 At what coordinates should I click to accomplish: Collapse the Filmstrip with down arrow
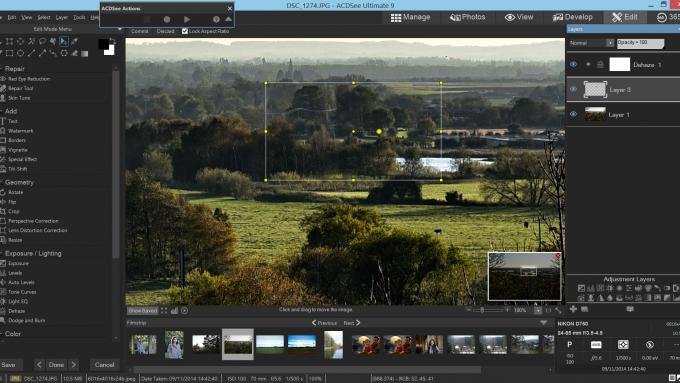coord(543,323)
